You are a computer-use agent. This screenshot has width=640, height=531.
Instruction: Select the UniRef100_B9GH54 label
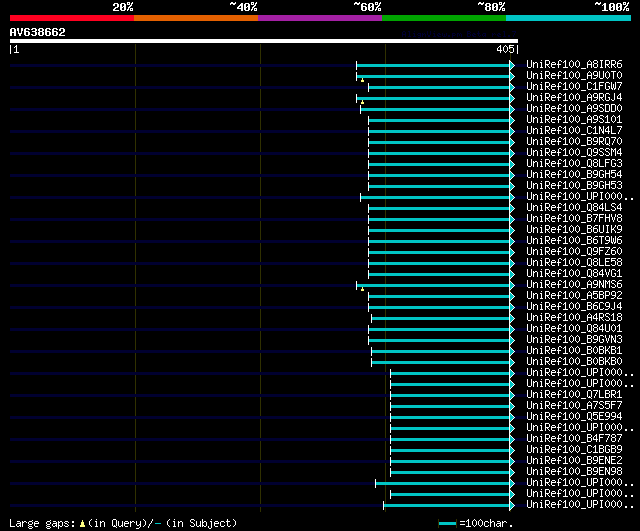coord(574,175)
